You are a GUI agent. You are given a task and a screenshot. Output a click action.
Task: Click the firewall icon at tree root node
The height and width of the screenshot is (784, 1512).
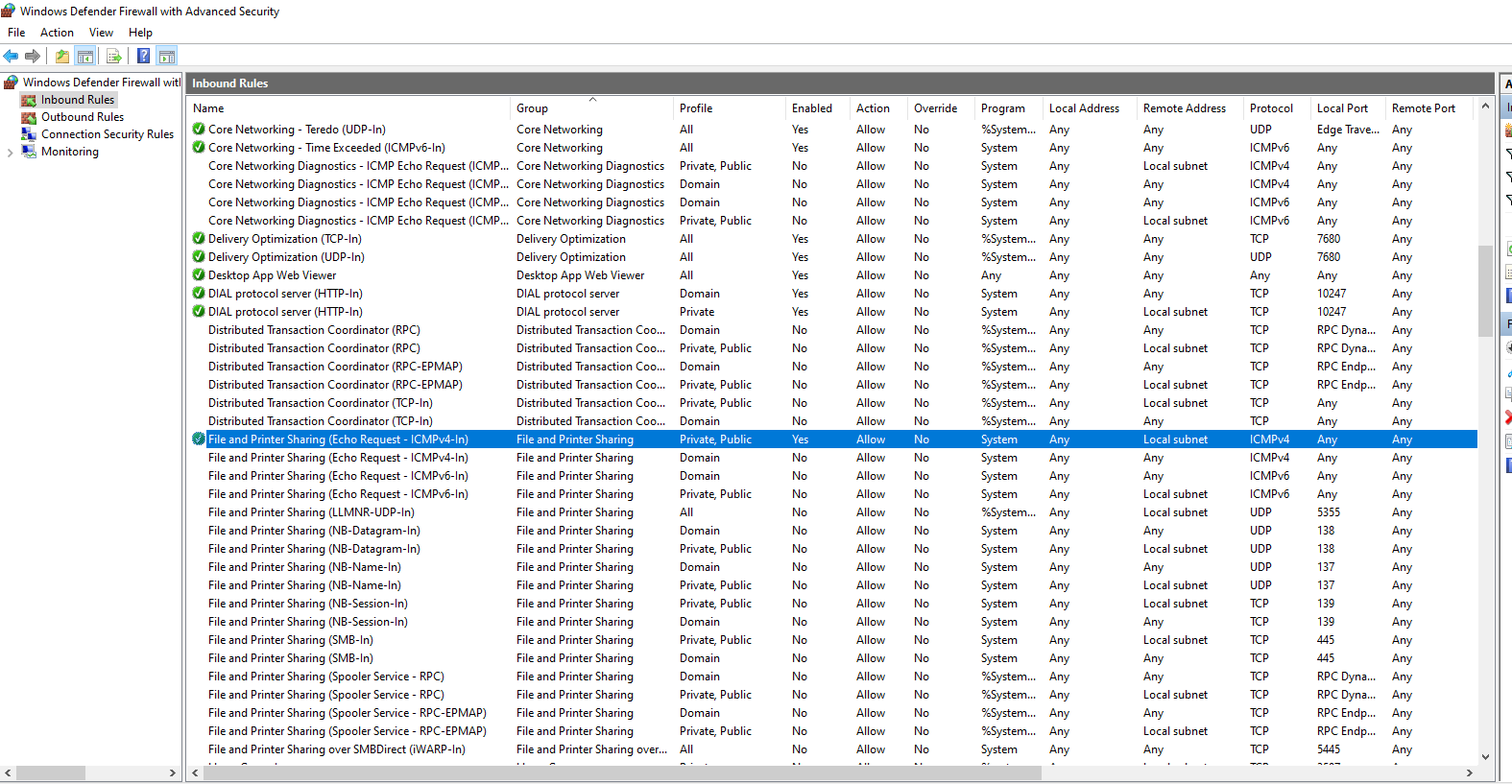(12, 83)
